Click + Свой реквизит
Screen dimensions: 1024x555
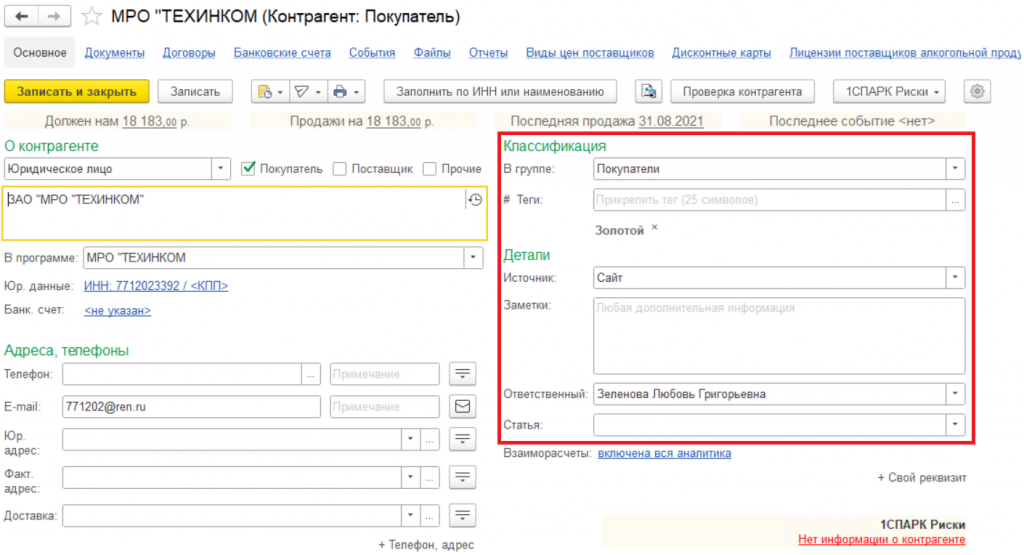(x=921, y=478)
